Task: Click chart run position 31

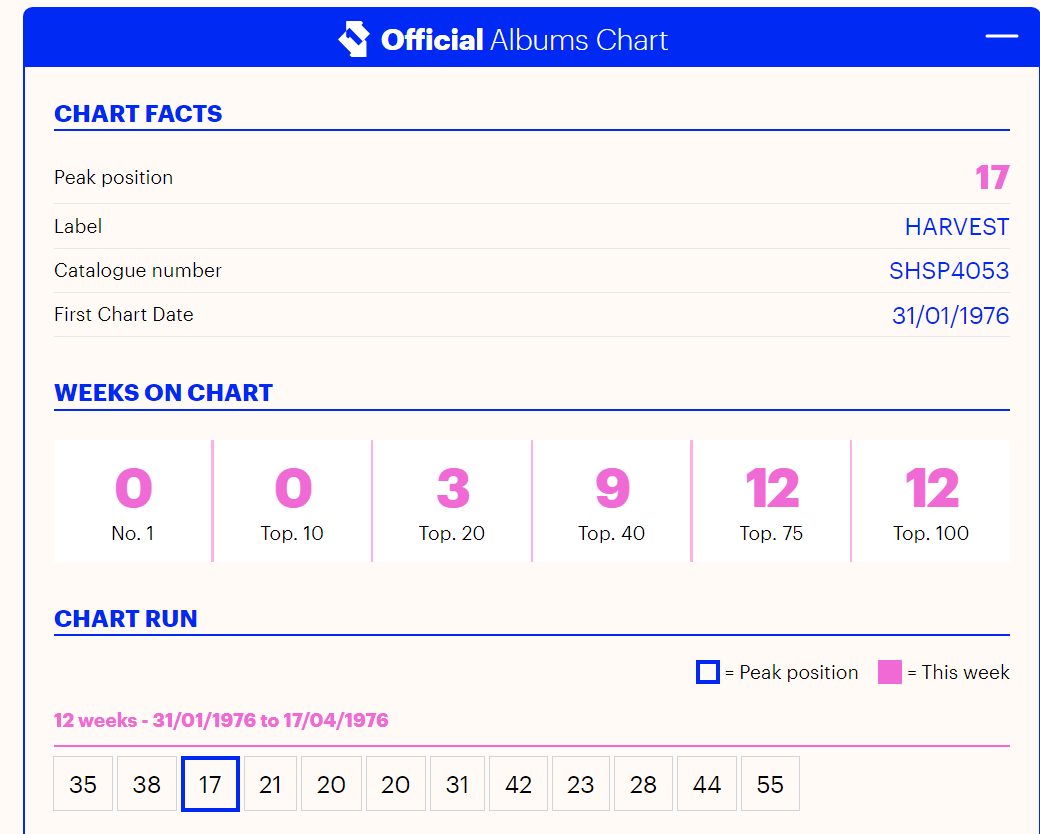Action: tap(457, 784)
